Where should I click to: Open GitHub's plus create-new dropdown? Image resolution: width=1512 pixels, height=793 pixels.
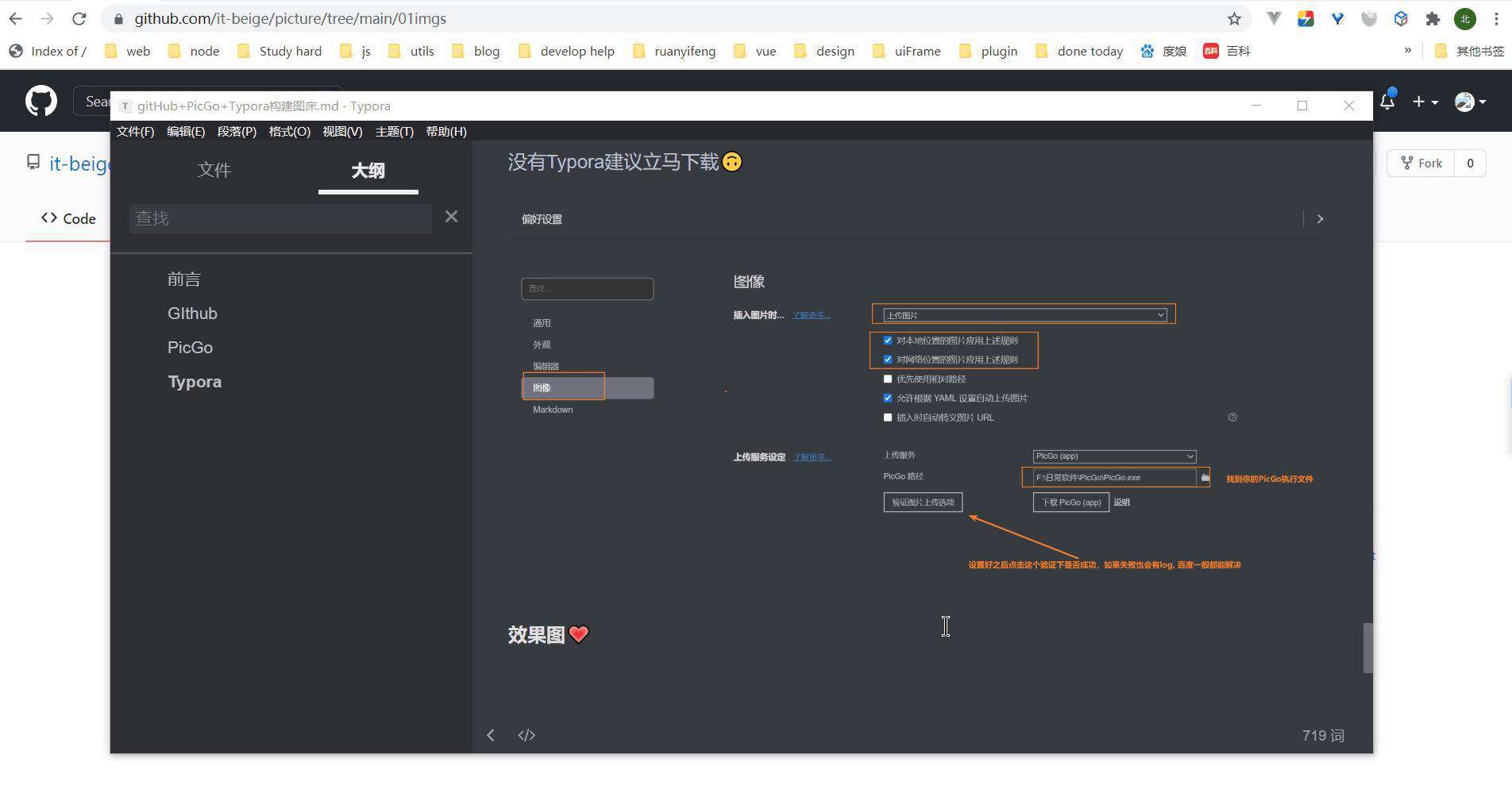pyautogui.click(x=1425, y=101)
